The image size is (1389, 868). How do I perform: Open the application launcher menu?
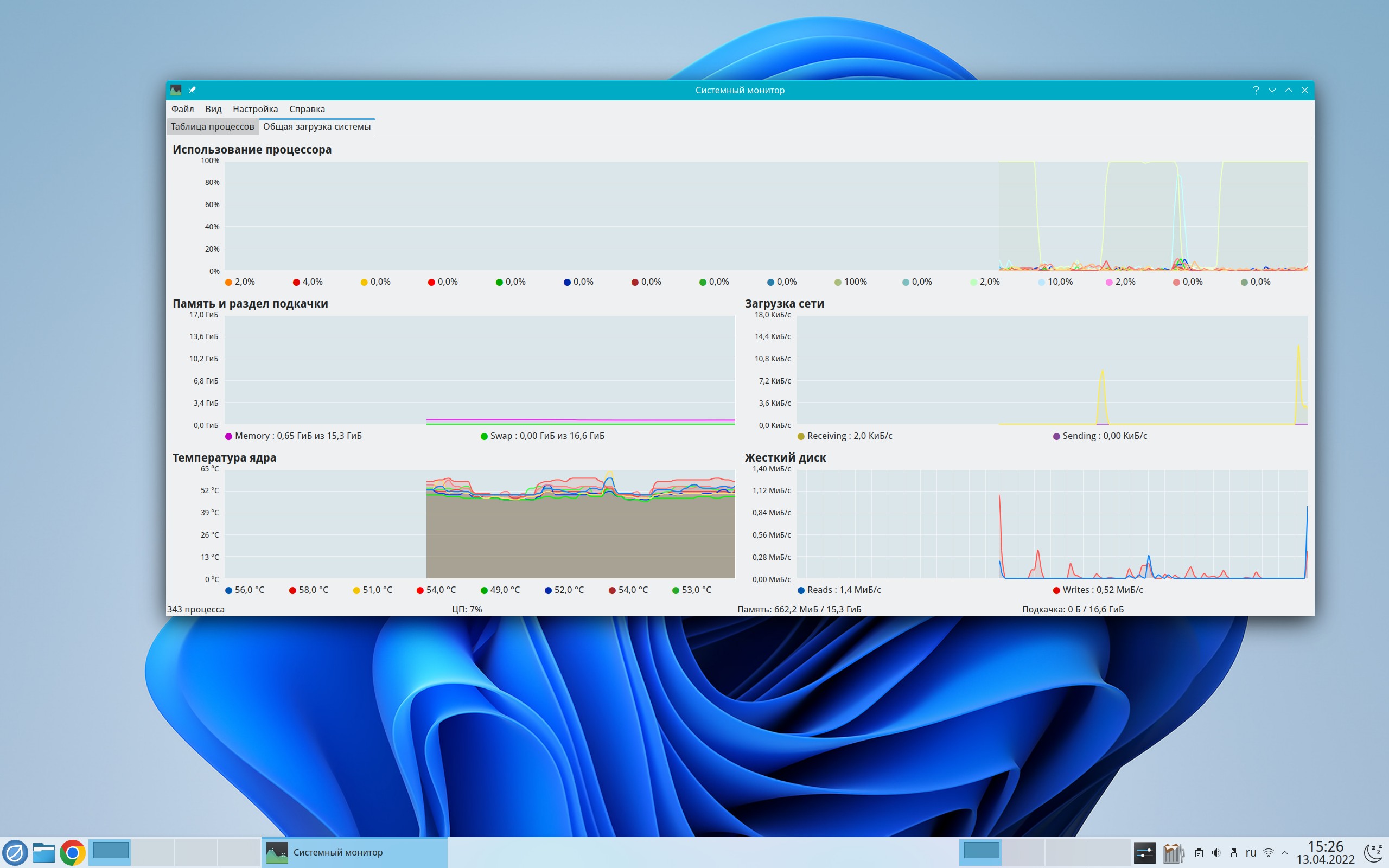[x=15, y=852]
